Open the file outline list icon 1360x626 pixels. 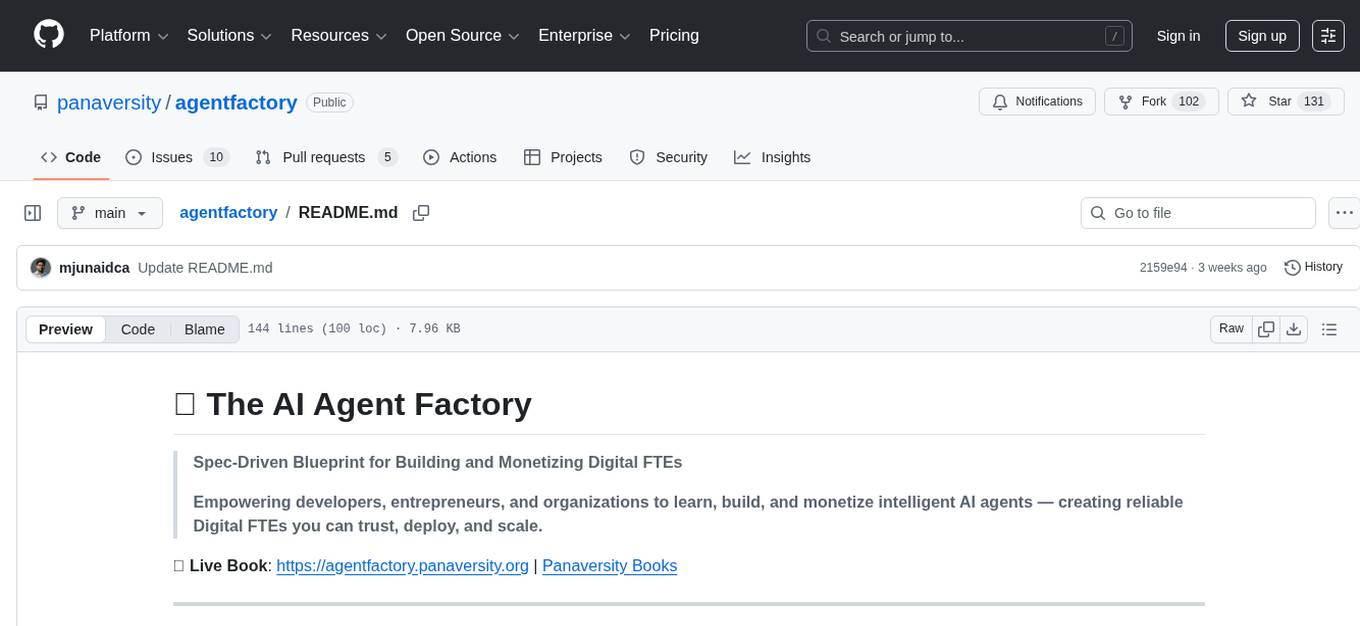tap(1330, 328)
